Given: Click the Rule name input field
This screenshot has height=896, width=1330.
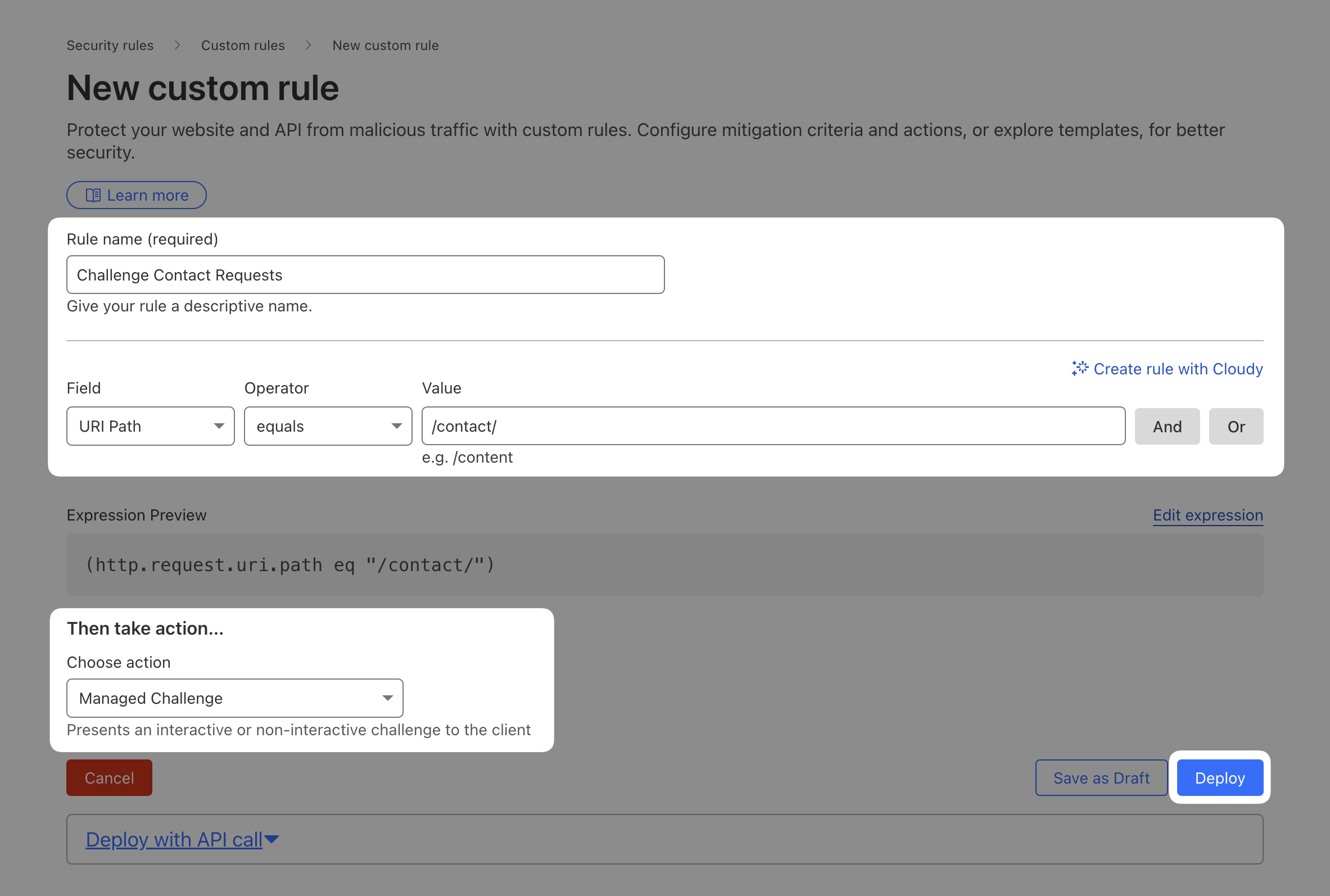Looking at the screenshot, I should point(365,275).
